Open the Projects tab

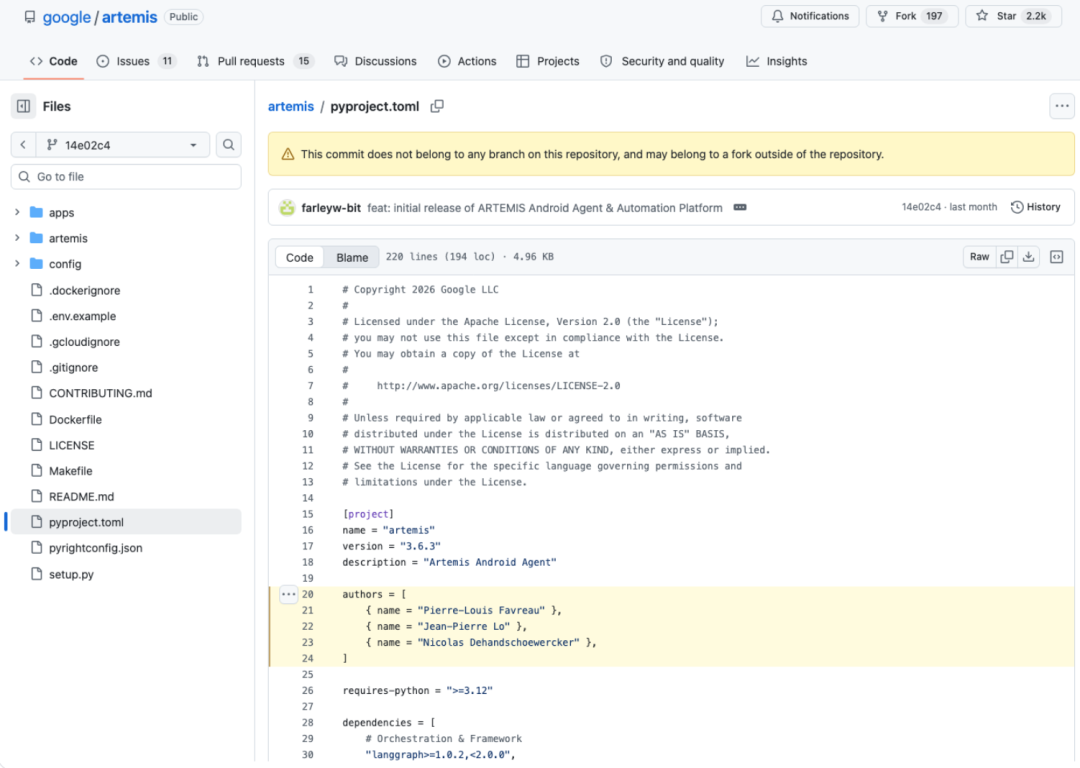(548, 61)
